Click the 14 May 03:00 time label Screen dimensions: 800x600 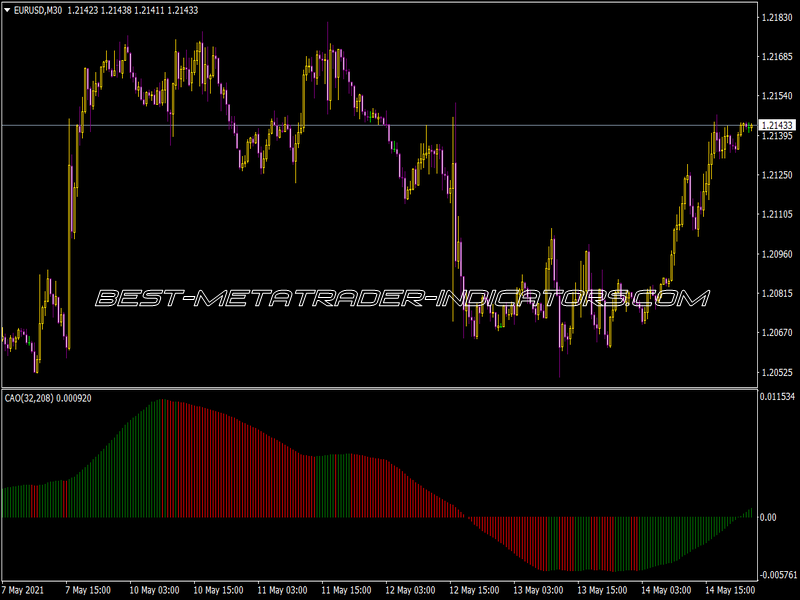(x=666, y=590)
